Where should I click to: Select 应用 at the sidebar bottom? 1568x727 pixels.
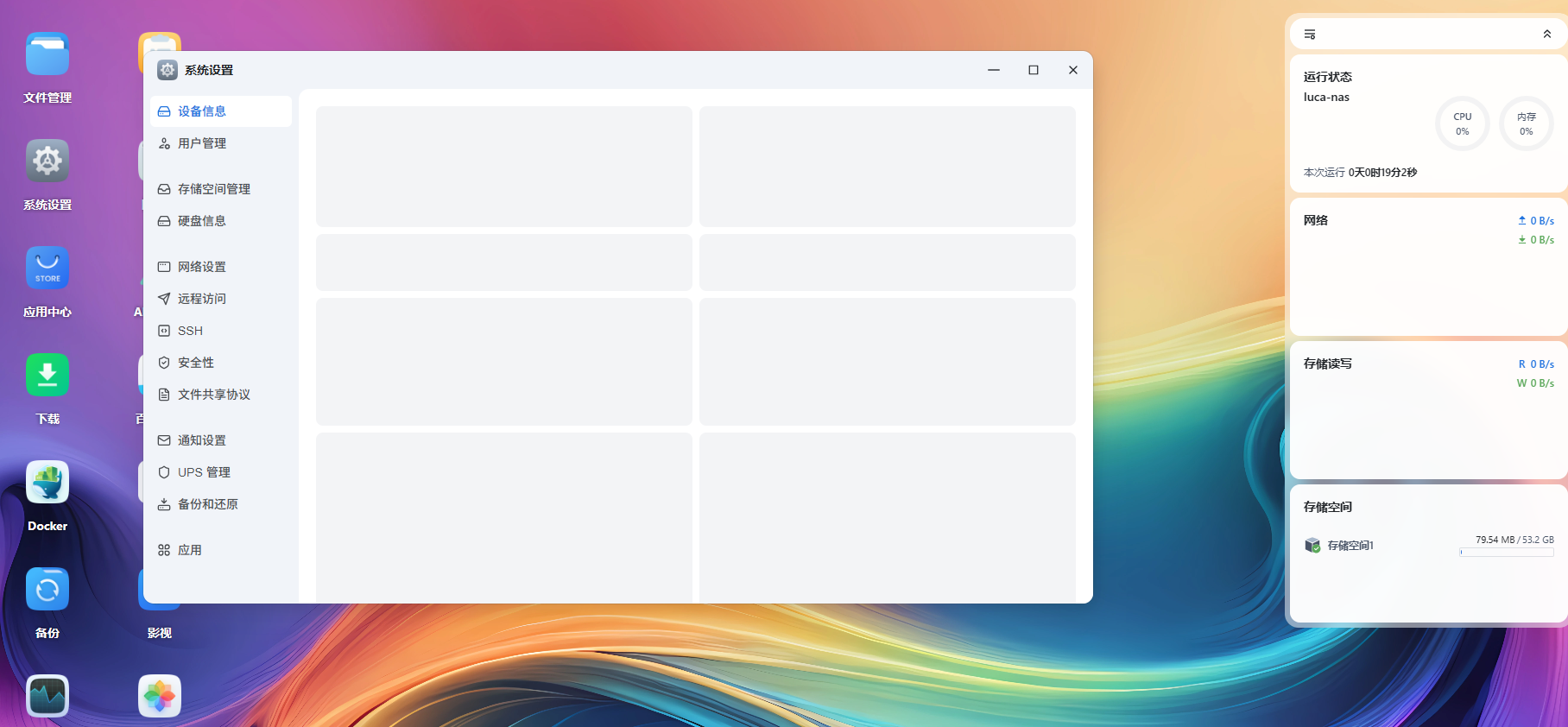tap(221, 550)
